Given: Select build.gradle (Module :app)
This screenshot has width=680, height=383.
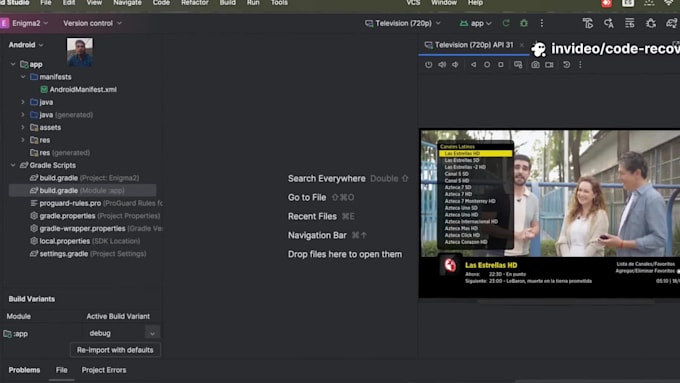Looking at the screenshot, I should (x=82, y=190).
